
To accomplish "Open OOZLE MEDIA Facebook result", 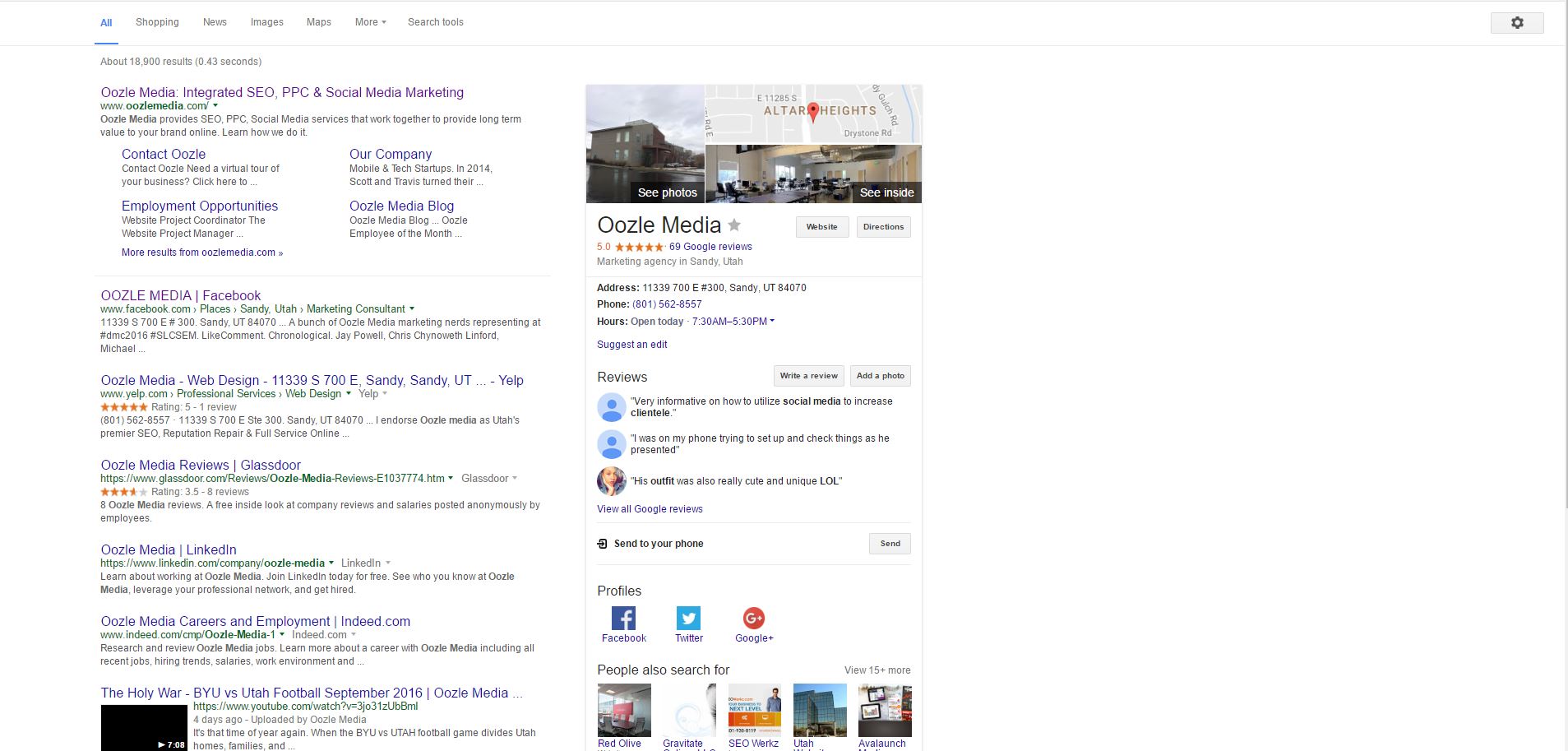I will click(181, 295).
